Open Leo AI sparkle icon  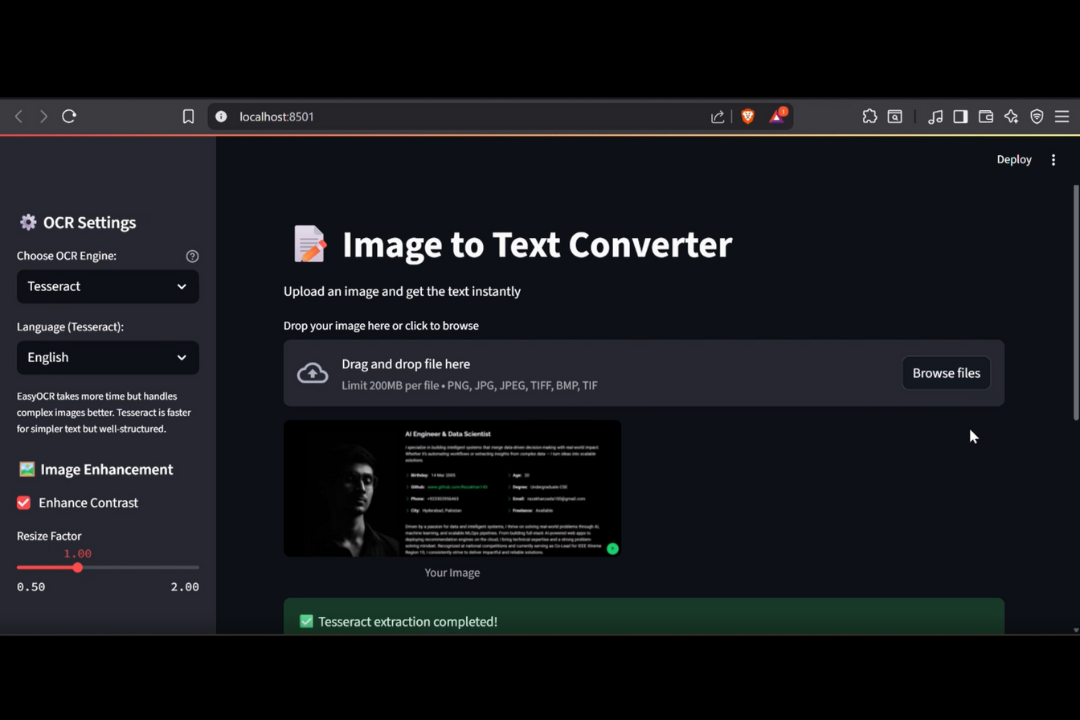pyautogui.click(x=1011, y=117)
